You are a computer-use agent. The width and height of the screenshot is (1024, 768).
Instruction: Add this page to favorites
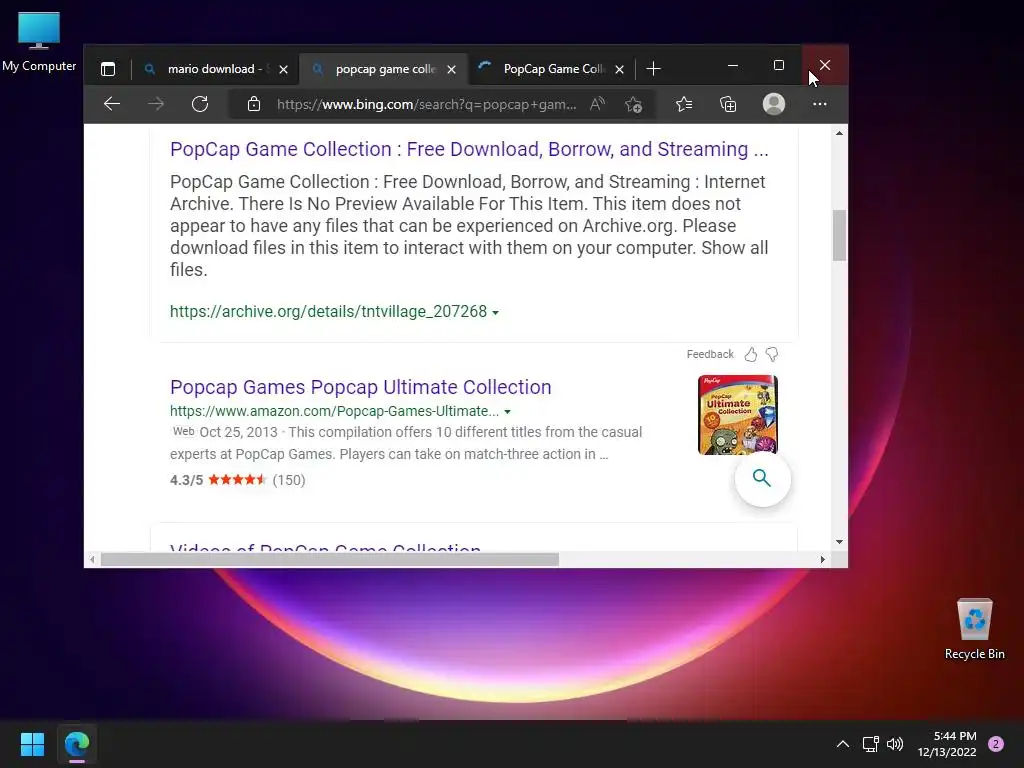coord(633,104)
